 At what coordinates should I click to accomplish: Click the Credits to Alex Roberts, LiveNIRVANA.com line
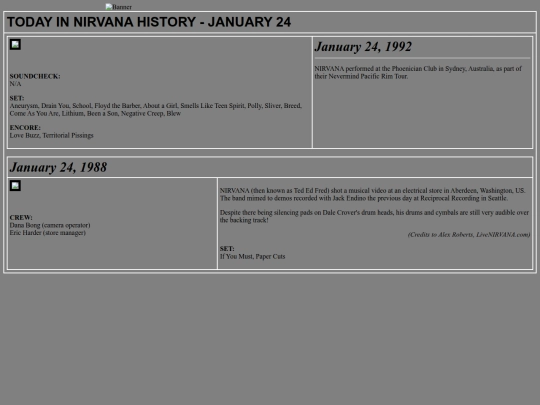click(x=469, y=235)
